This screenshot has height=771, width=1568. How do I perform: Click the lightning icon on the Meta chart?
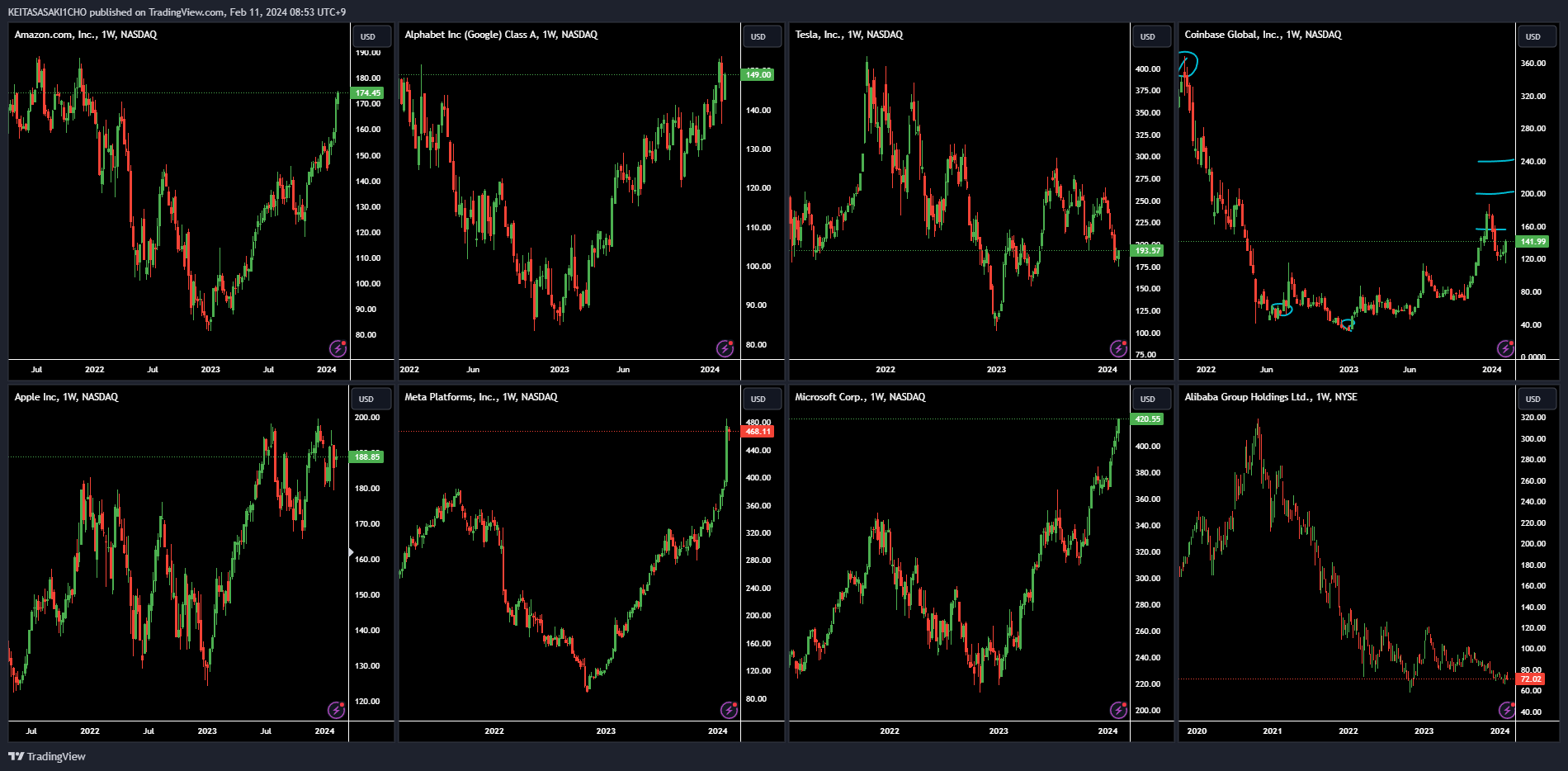click(729, 710)
